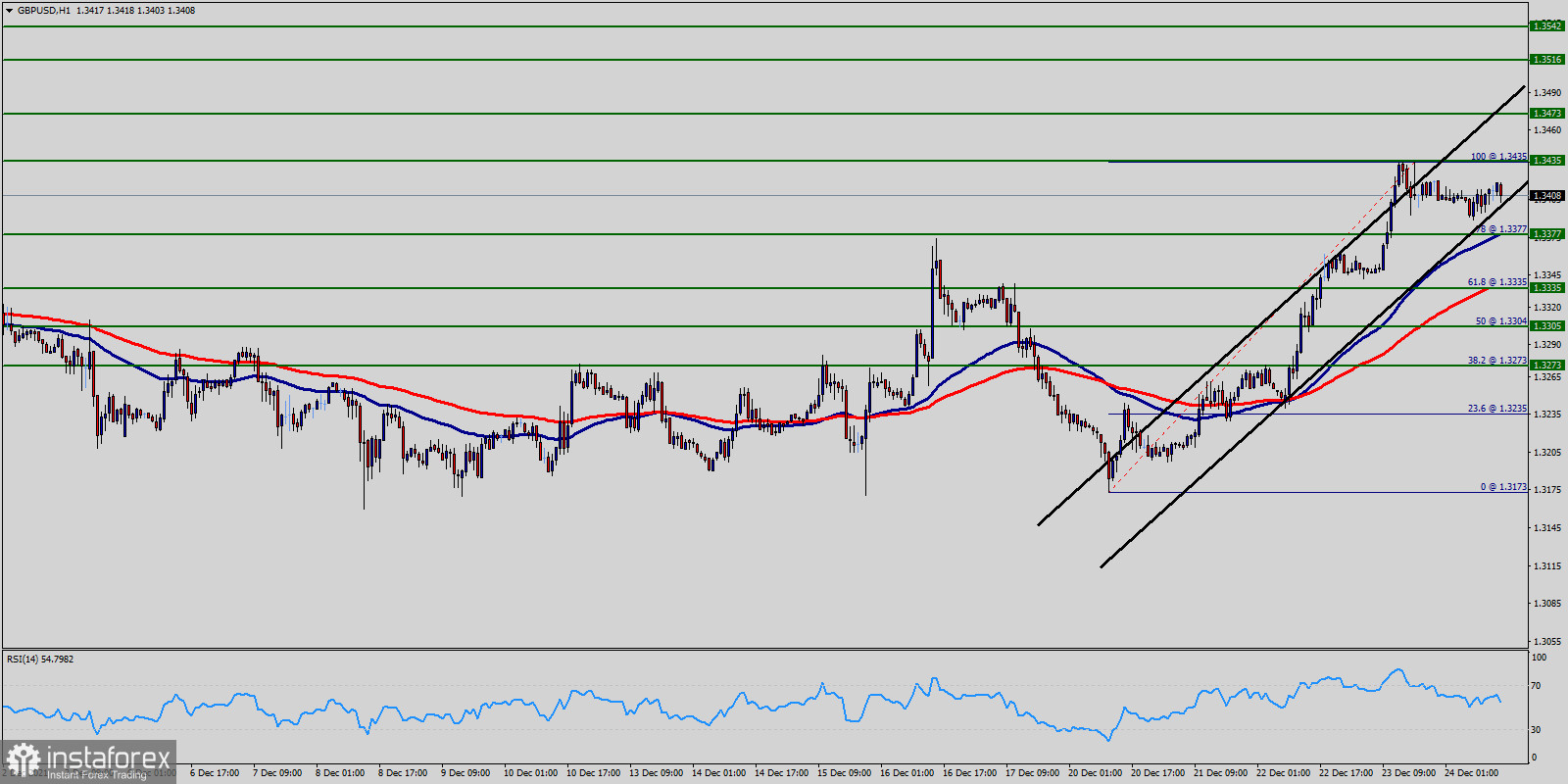Click the time axis label 10 Dec 01:00
Image resolution: width=1568 pixels, height=784 pixels.
coord(530,773)
